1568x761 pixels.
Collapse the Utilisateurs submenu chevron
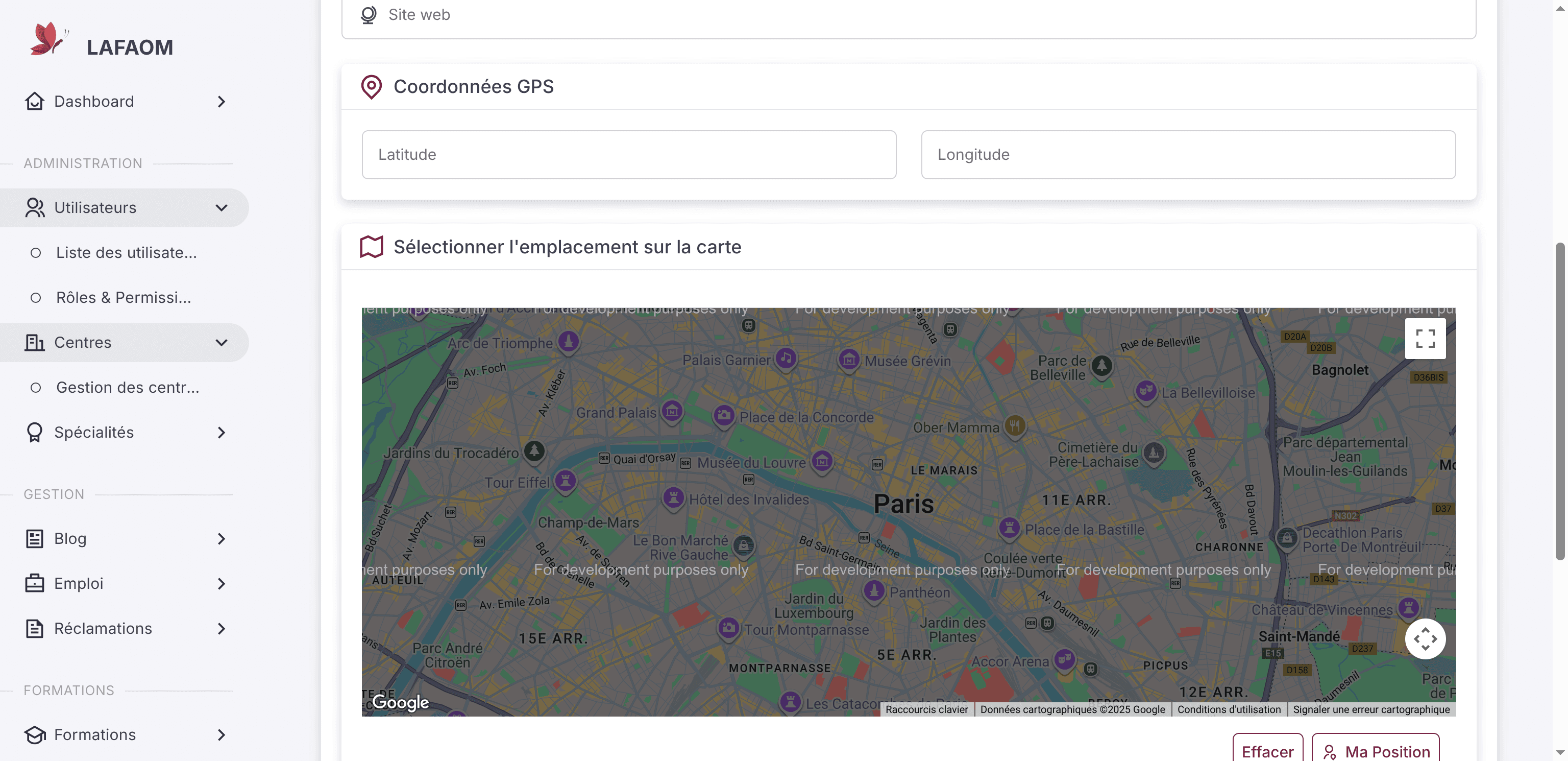coord(222,208)
